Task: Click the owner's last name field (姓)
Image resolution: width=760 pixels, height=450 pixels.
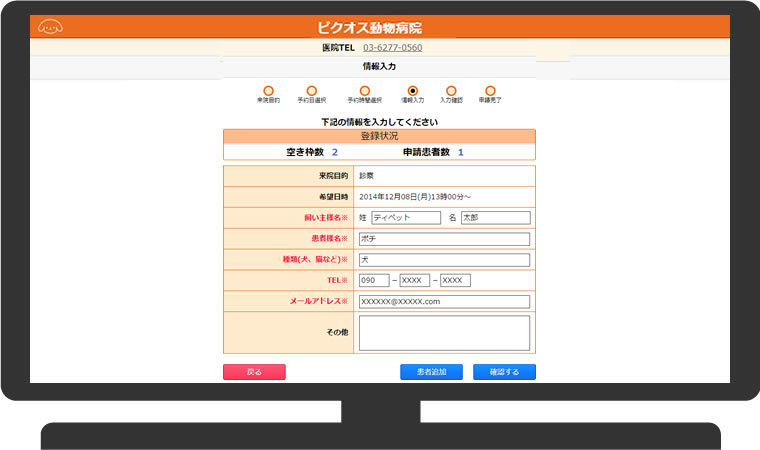Action: (x=405, y=217)
